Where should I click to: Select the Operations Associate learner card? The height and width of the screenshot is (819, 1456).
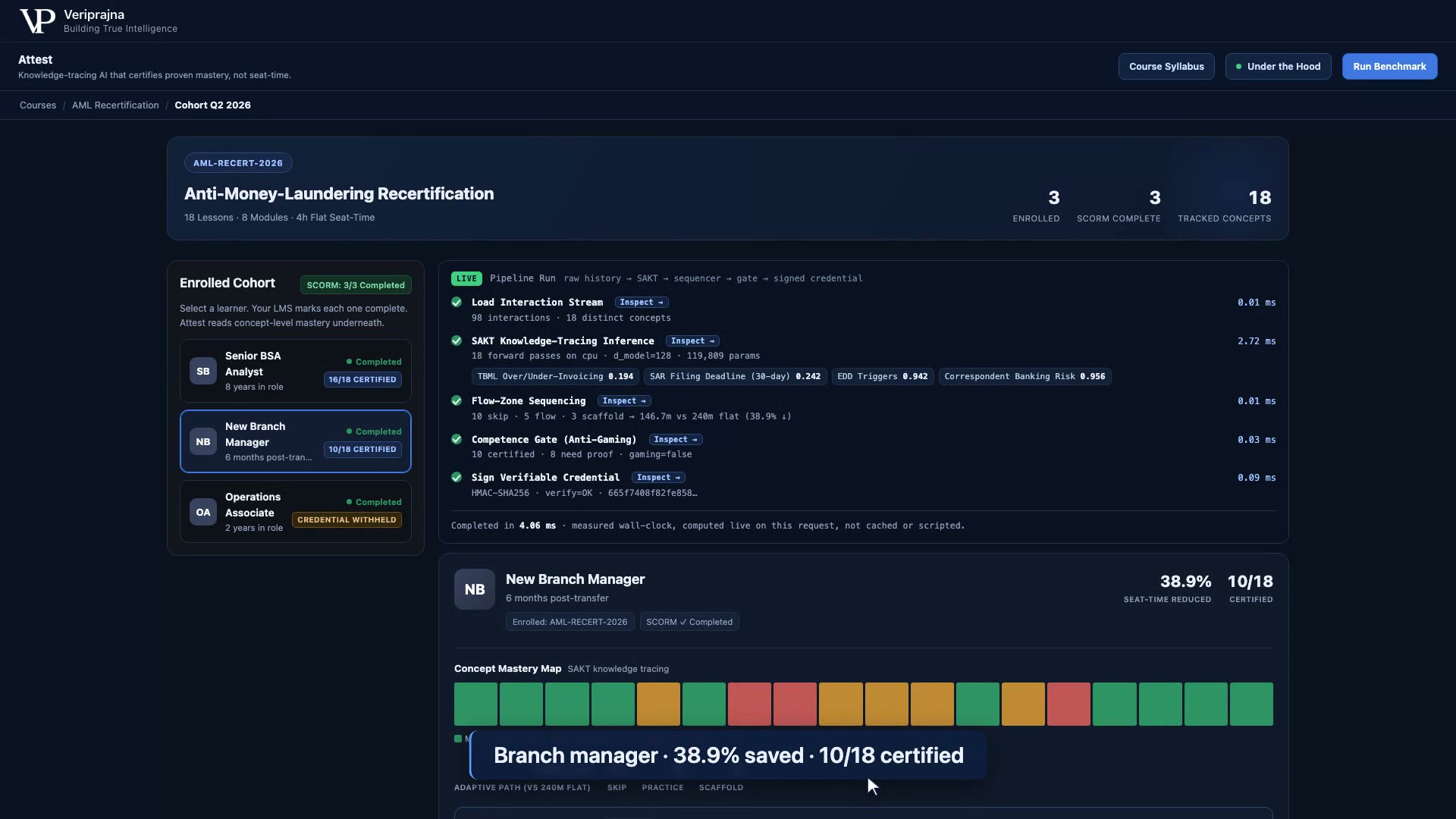point(296,512)
